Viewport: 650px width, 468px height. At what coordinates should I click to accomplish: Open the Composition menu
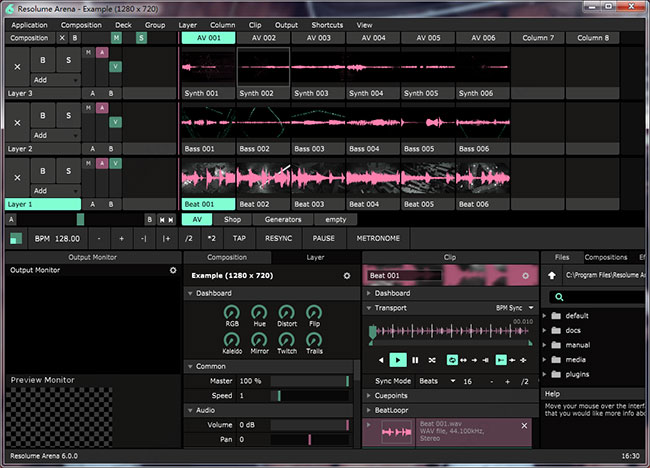click(x=81, y=25)
